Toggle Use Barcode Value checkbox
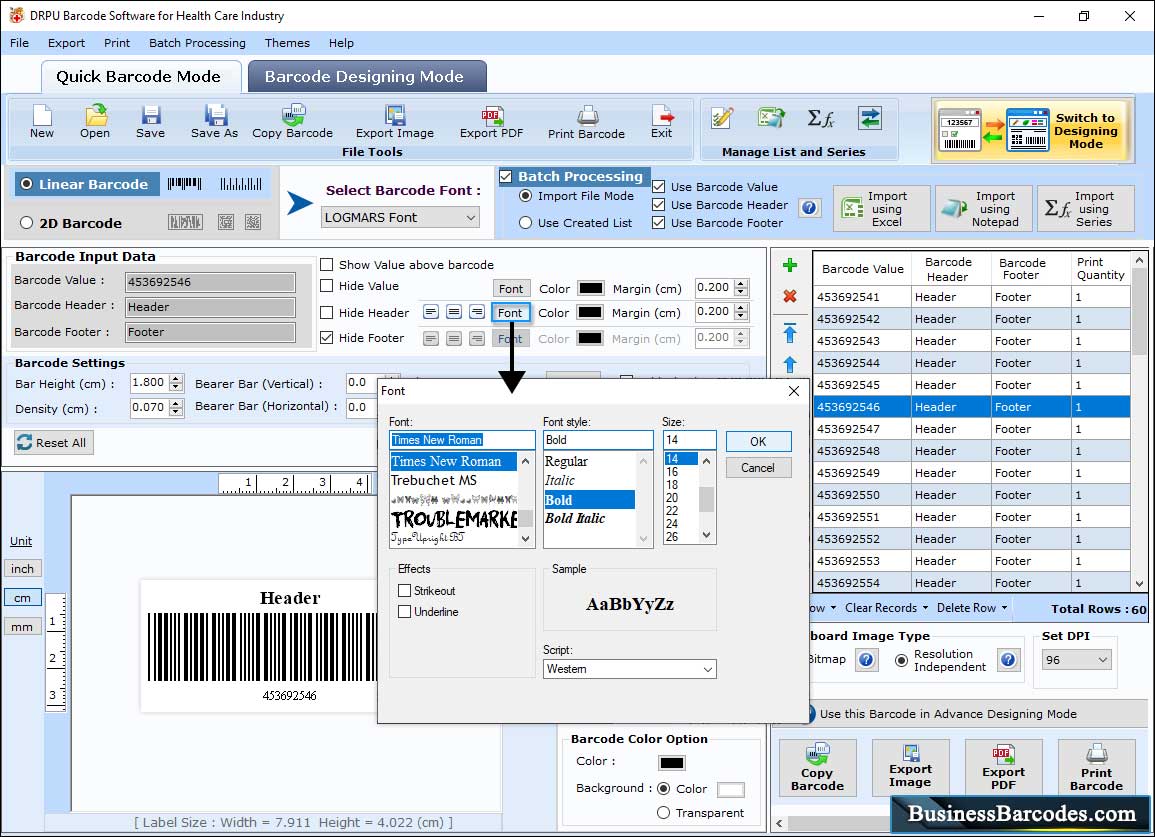1155x837 pixels. [x=659, y=187]
